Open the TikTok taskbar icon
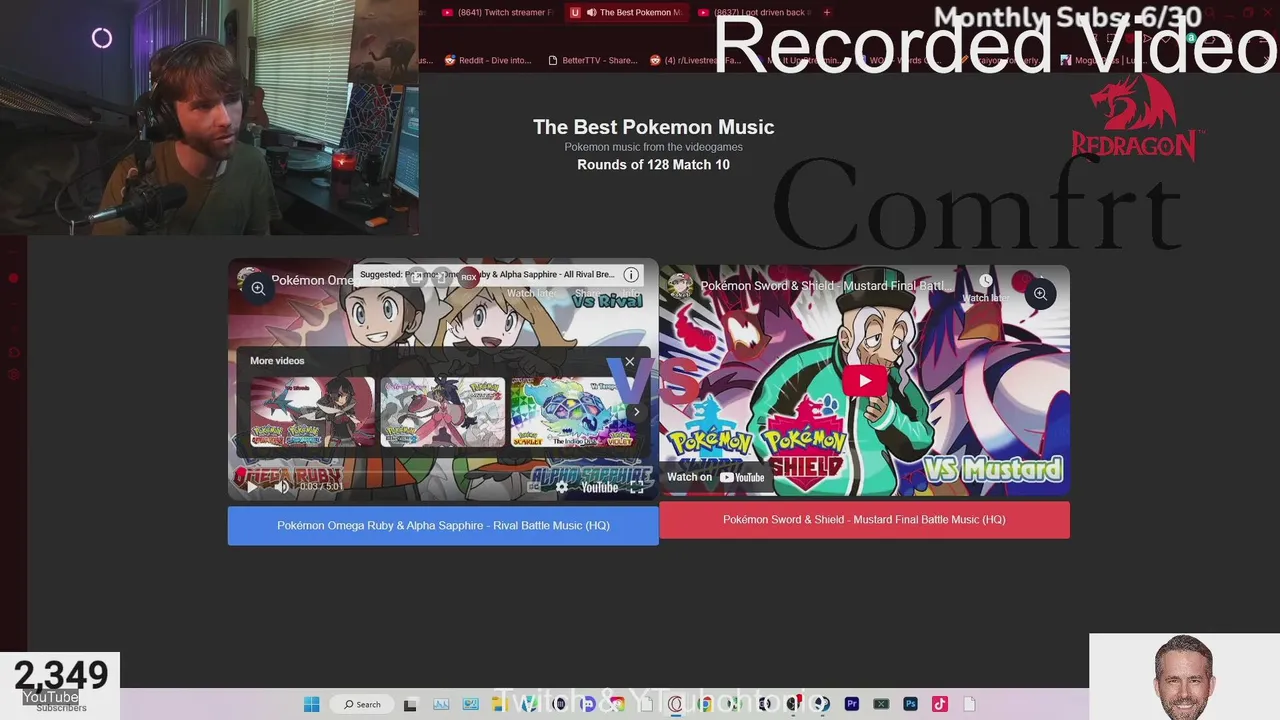 click(x=940, y=704)
